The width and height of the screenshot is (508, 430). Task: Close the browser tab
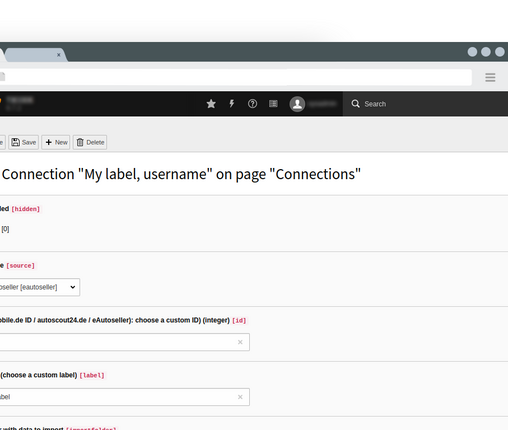59,55
